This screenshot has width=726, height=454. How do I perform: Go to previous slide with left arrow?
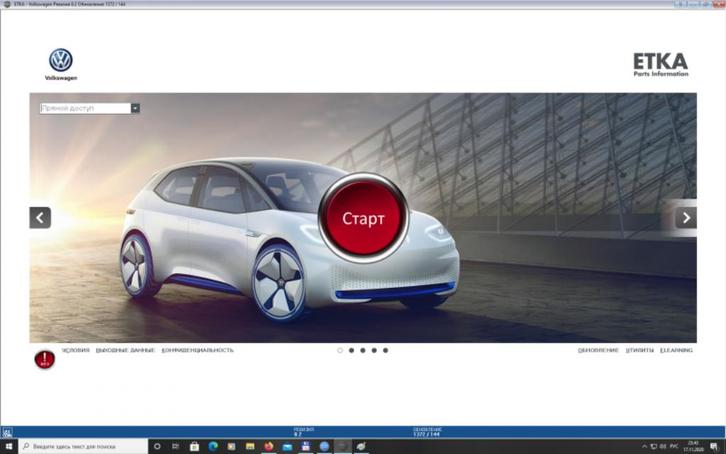tap(40, 217)
